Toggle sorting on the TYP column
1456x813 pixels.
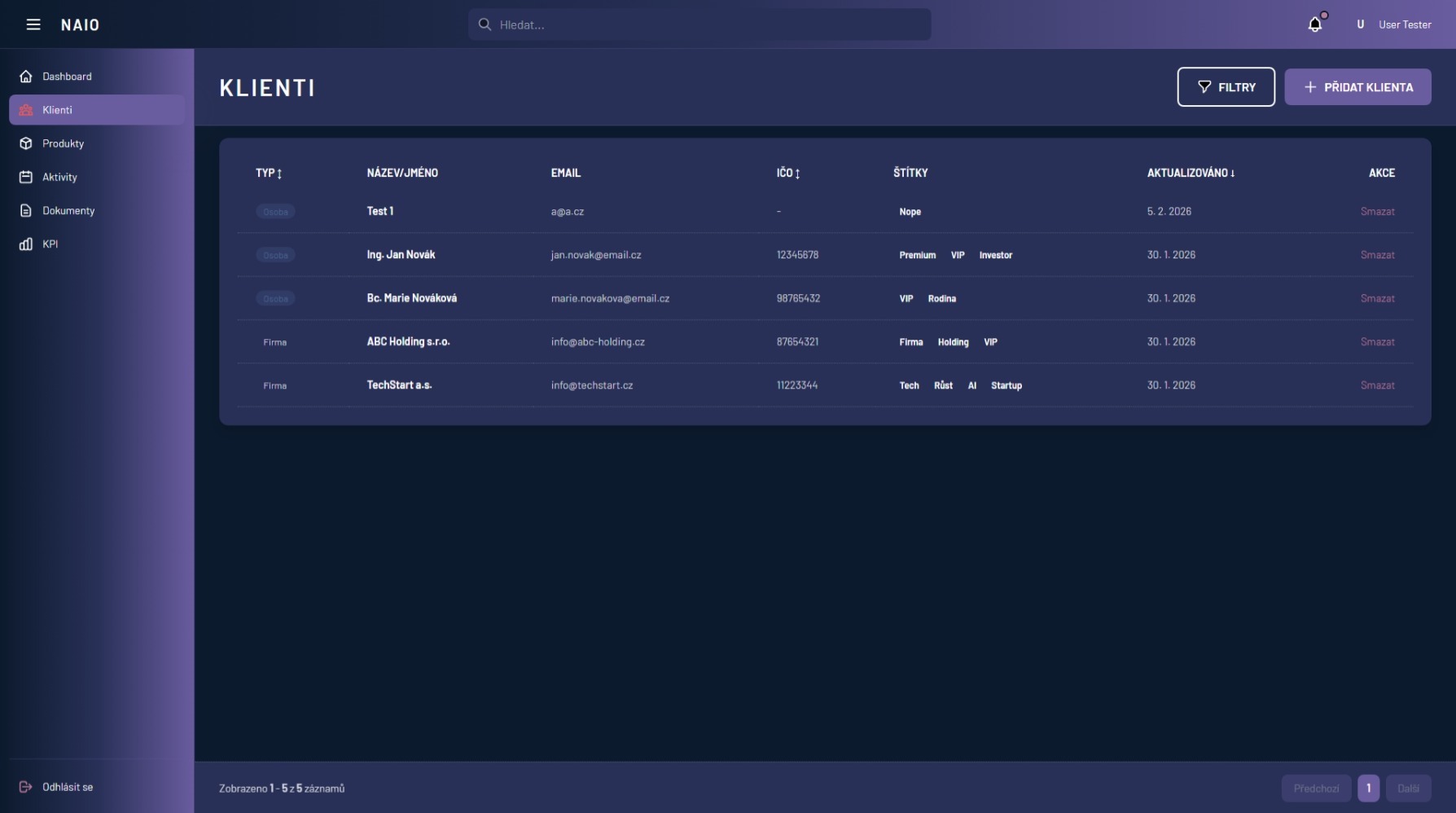[x=270, y=174]
